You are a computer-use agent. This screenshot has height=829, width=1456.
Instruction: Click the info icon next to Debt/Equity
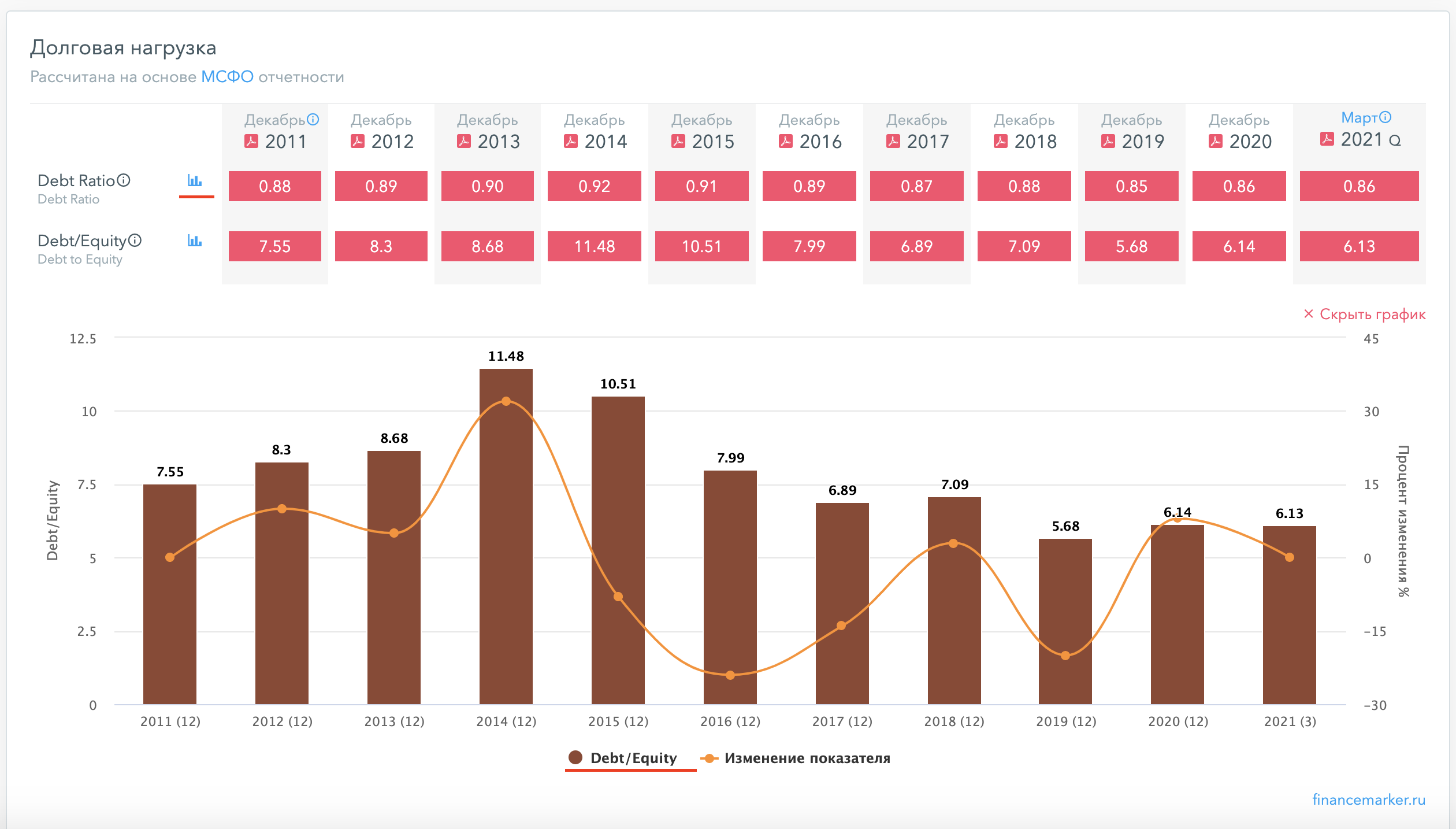pos(135,240)
